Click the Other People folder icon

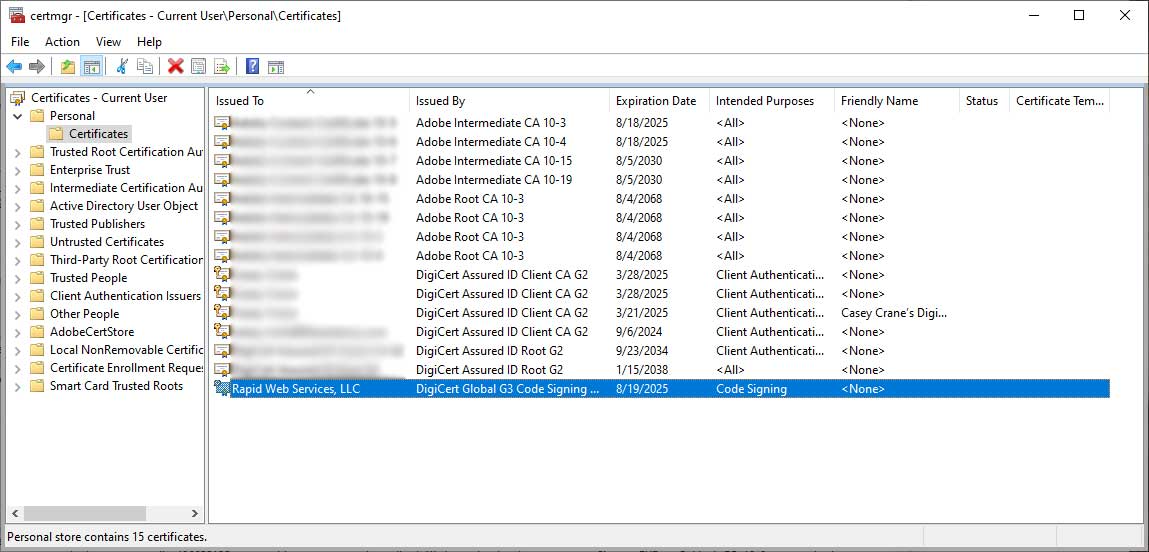37,314
